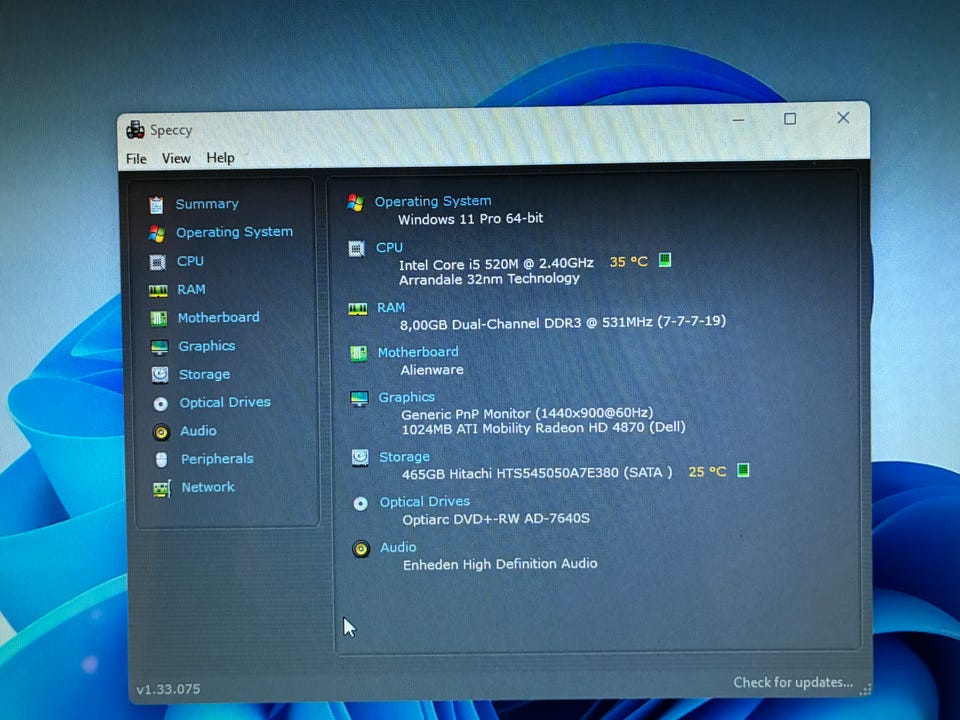Click the Check for updates link
The image size is (960, 720).
coord(793,683)
